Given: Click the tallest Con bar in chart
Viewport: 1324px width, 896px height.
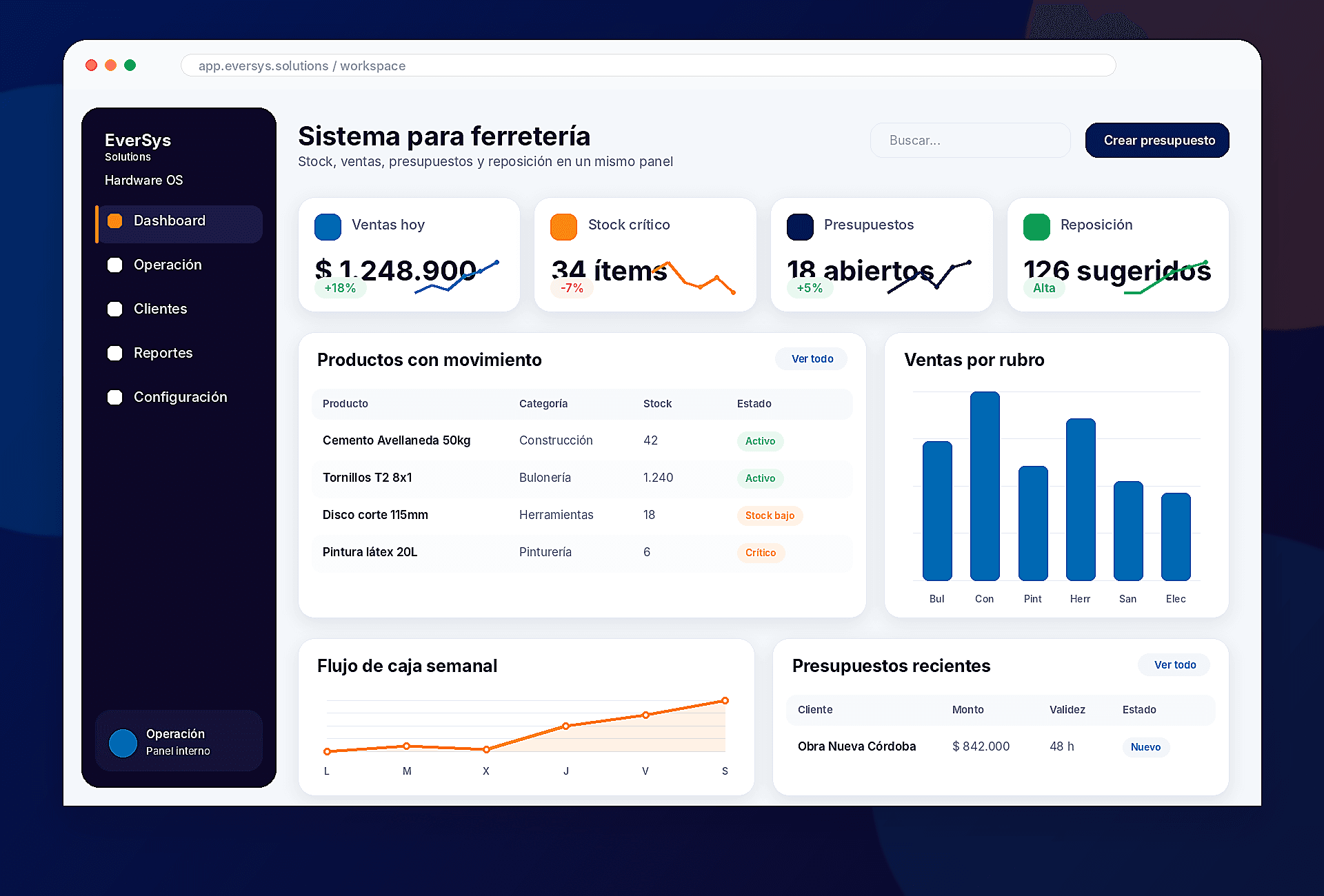Looking at the screenshot, I should [985, 486].
